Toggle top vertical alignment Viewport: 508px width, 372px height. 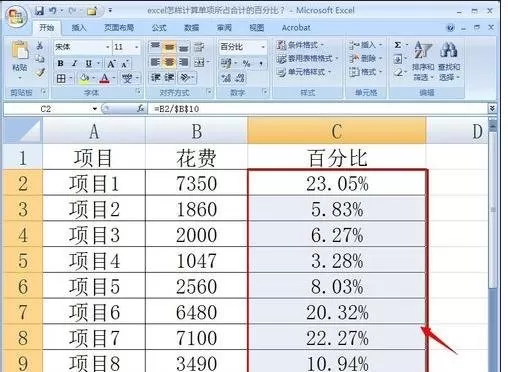(x=155, y=47)
